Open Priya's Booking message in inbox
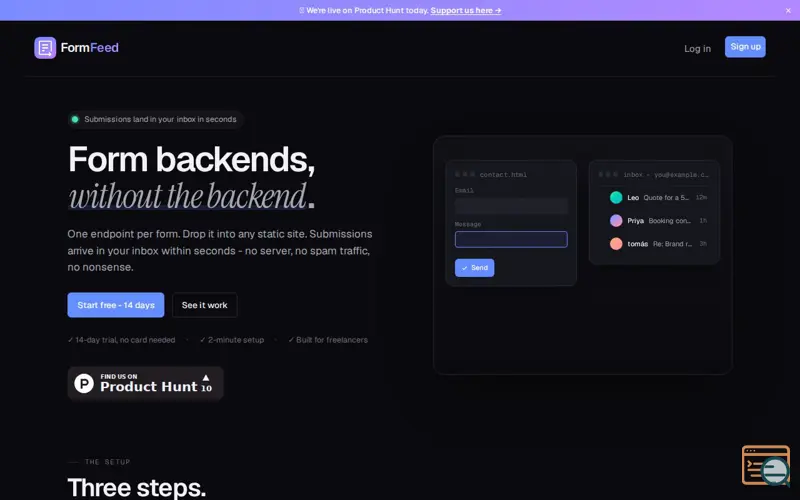Screen dimensions: 800x500 click(x=658, y=221)
